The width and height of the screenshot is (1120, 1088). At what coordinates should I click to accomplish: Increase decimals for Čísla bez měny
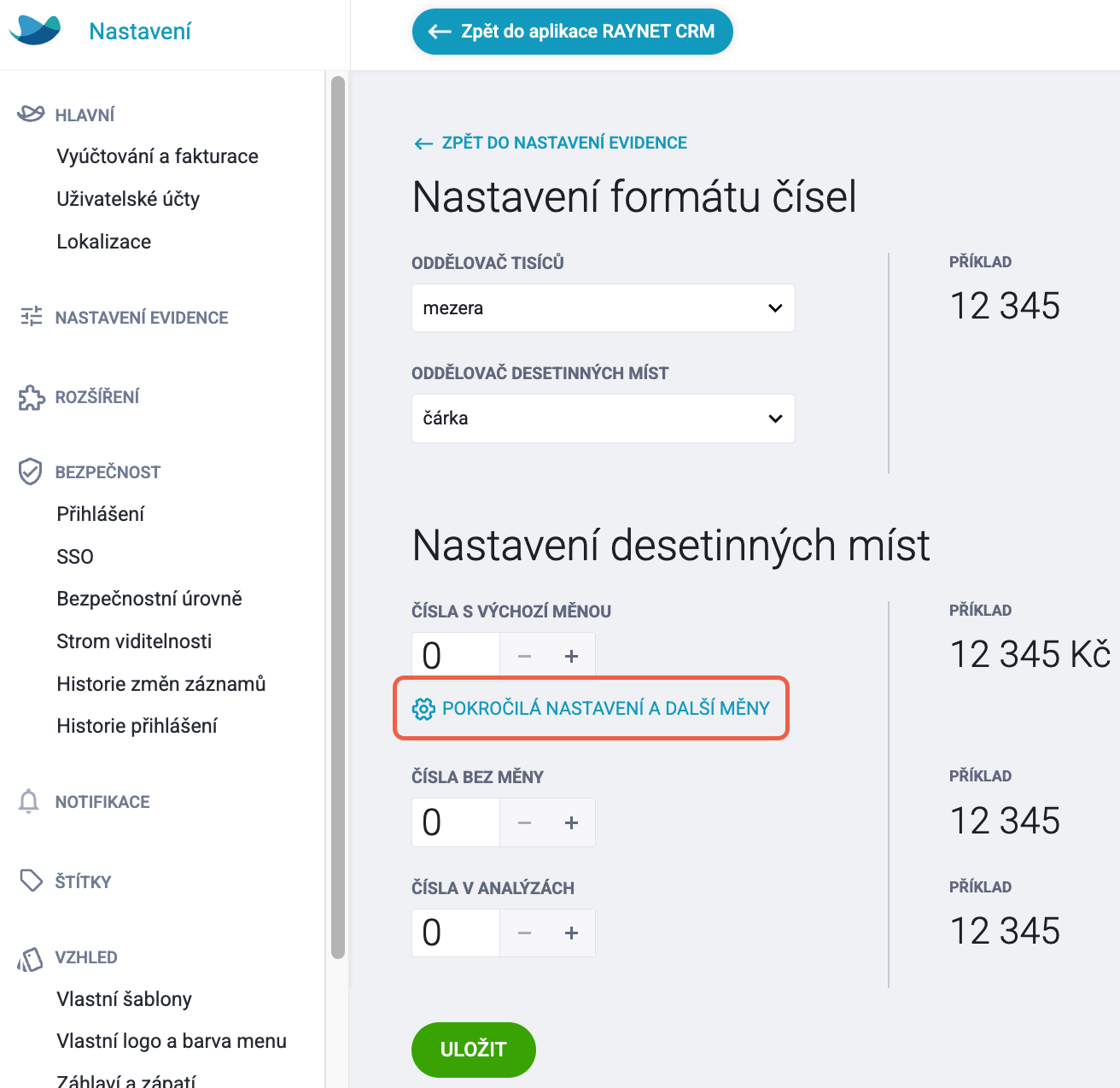(572, 822)
